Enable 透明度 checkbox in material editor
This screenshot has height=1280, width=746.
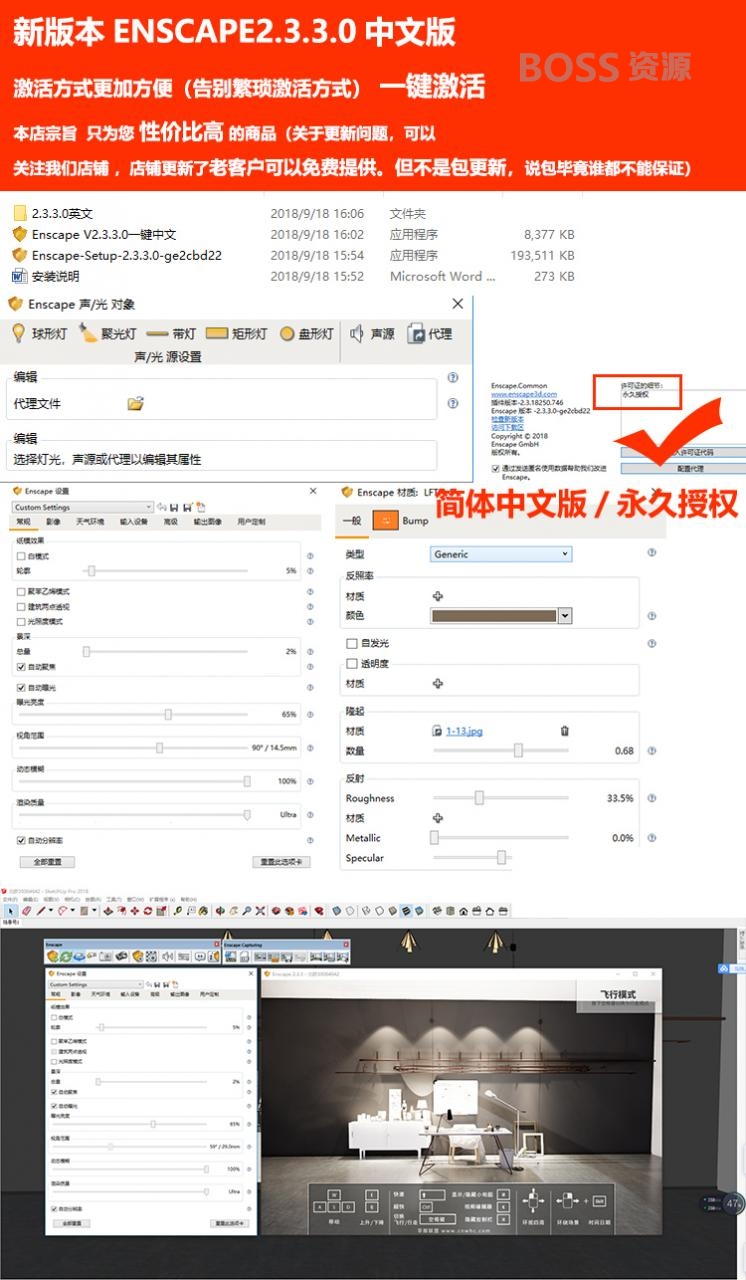[351, 663]
